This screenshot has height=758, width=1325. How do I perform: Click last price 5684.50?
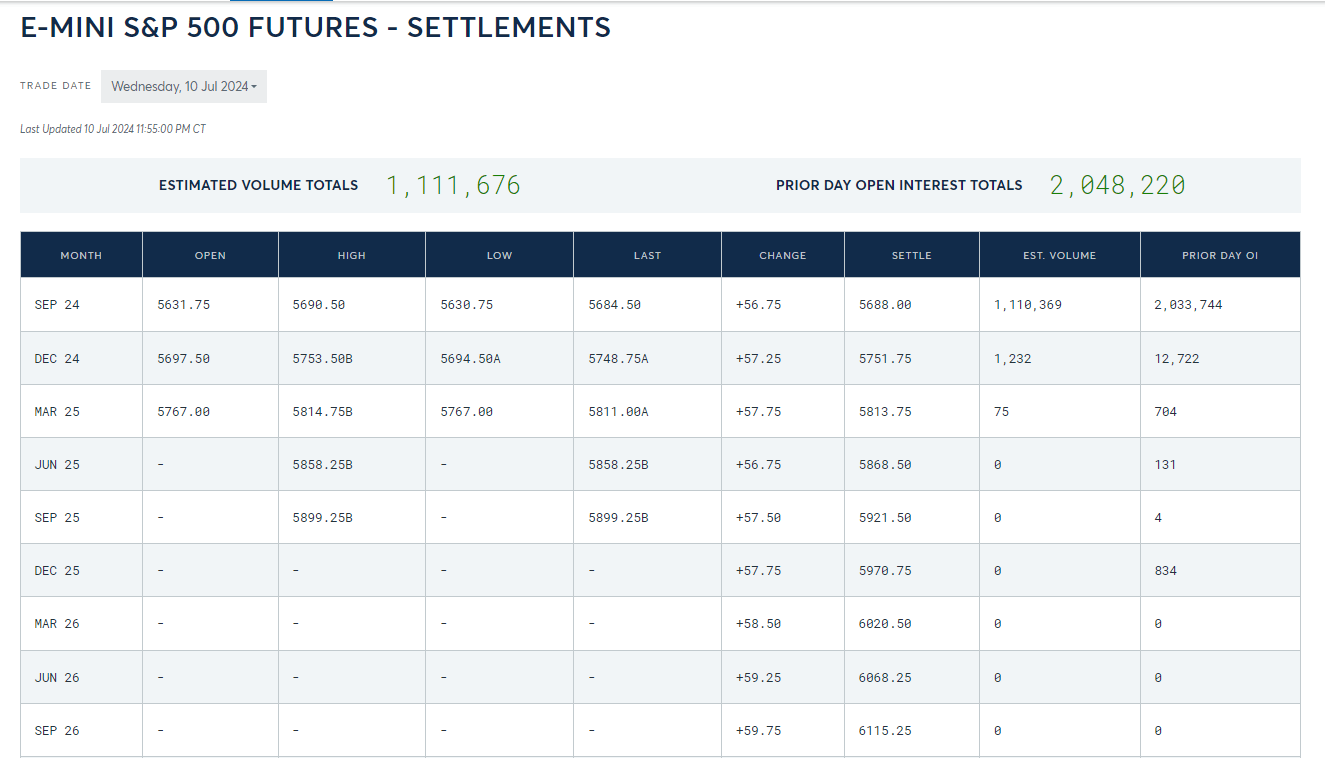tap(615, 305)
